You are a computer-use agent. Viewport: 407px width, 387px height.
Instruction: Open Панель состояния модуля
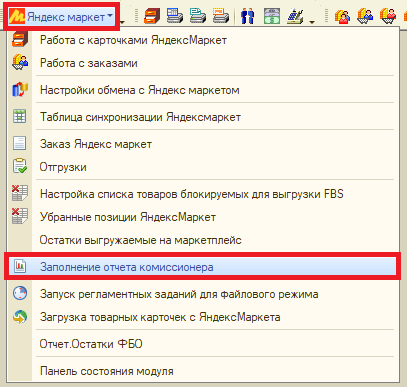click(203, 371)
